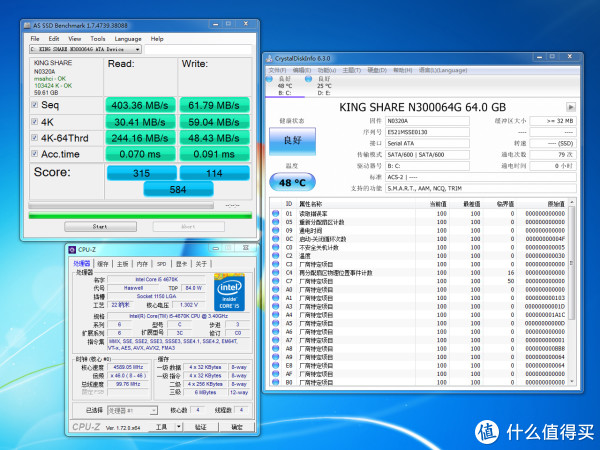The height and width of the screenshot is (450, 600).
Task: Click the SMART list scroll up arrow
Action: coord(572,202)
